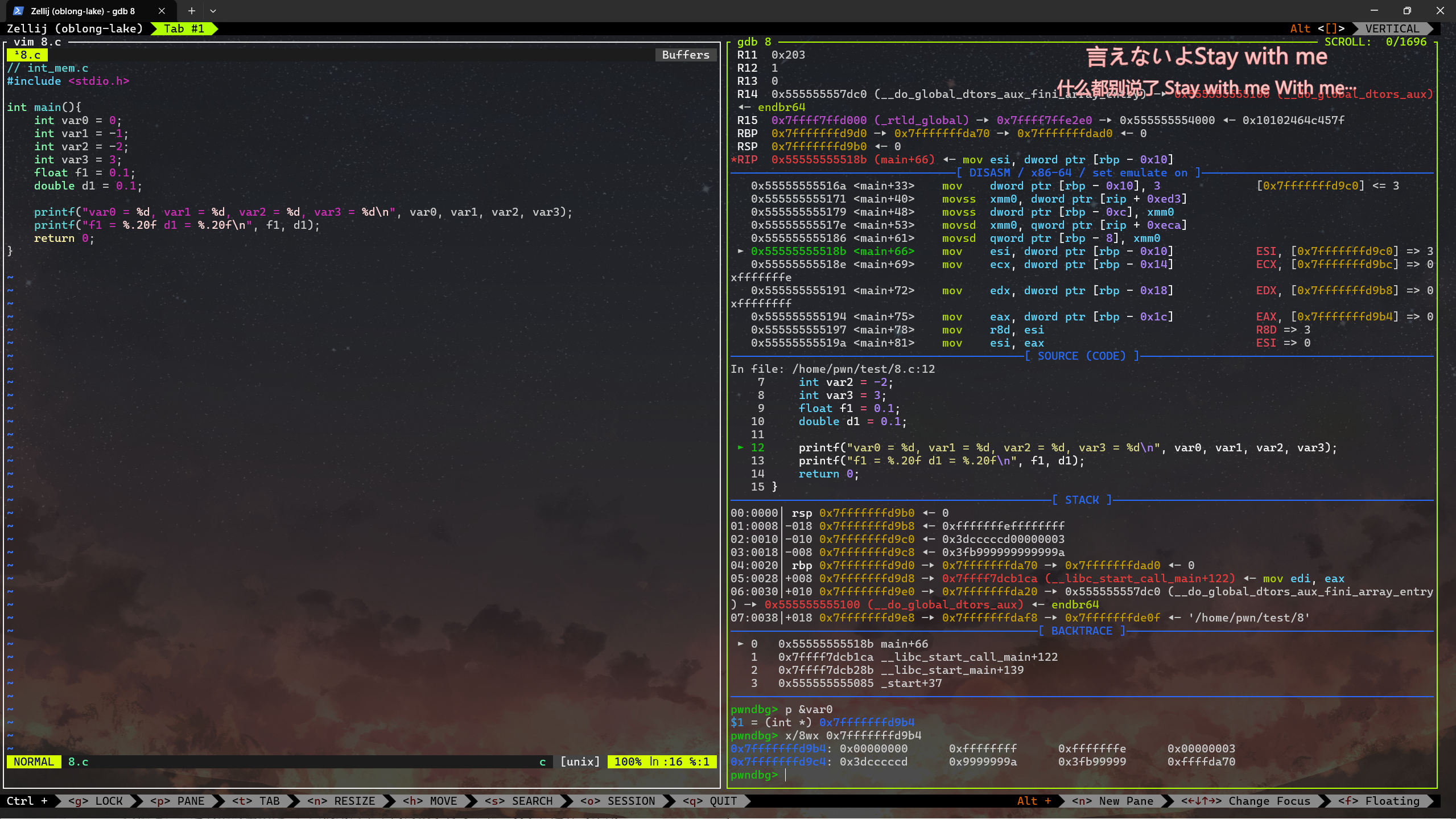Click the VERTICAL layout indicator
This screenshot has width=1456, height=819.
tap(1392, 28)
